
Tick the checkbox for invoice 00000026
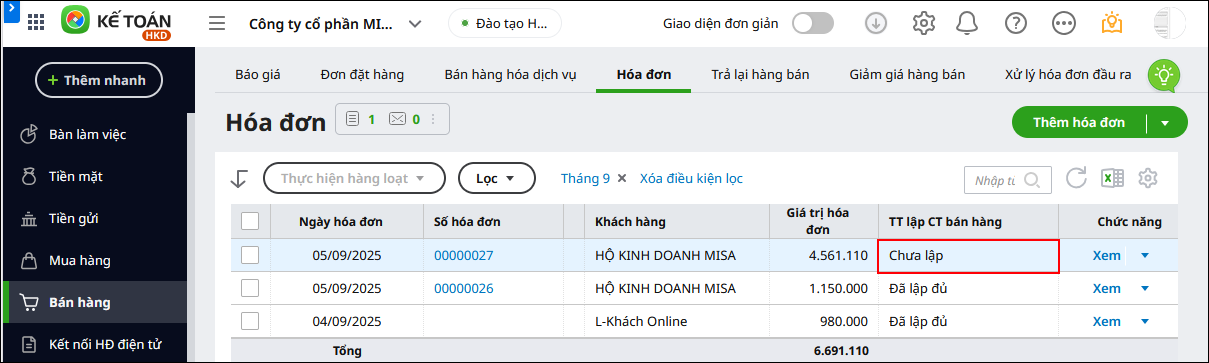pos(250,288)
